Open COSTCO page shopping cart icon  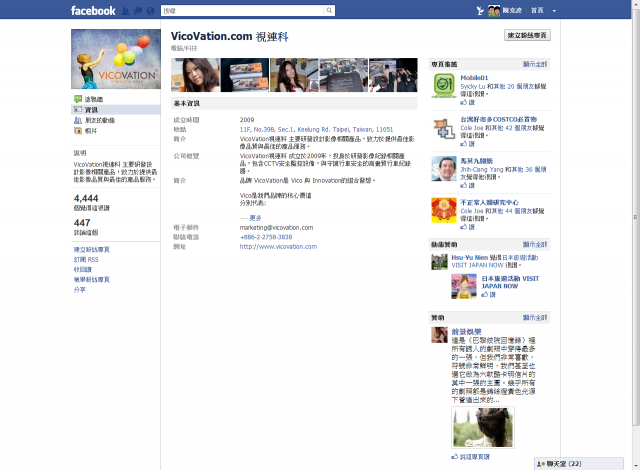point(444,128)
